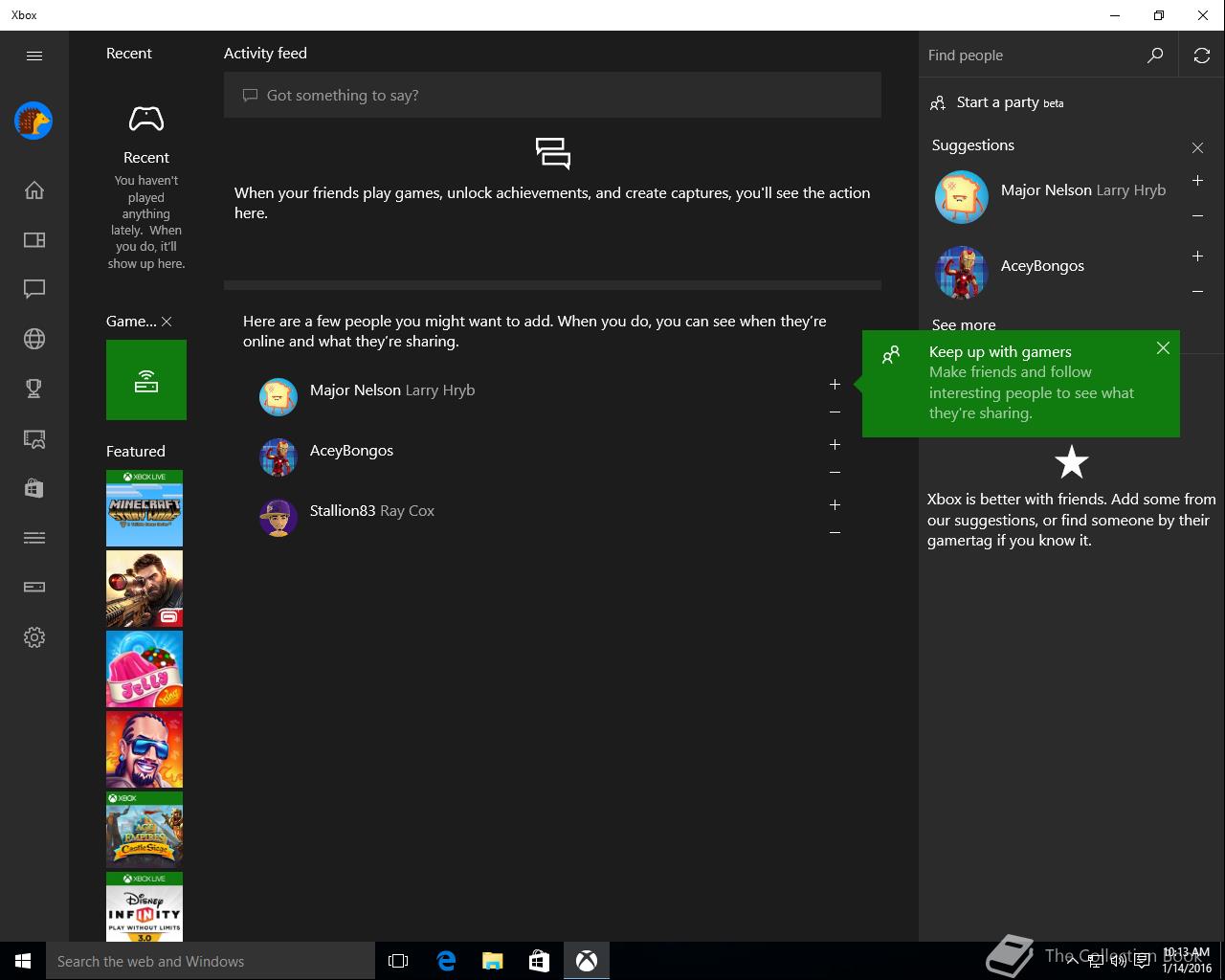This screenshot has width=1225, height=980.
Task: Open the Store bag icon in sidebar
Action: click(34, 488)
